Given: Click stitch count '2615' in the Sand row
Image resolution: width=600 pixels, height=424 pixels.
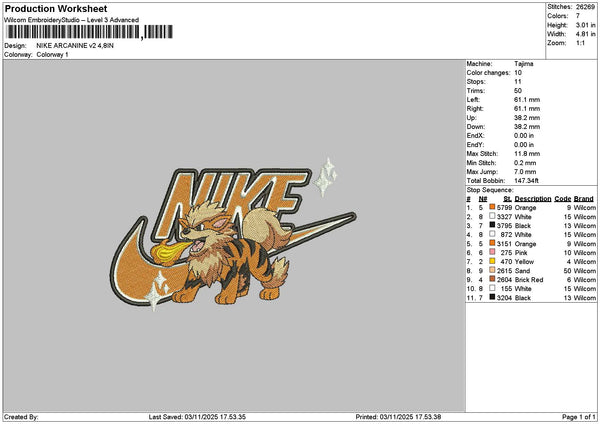Looking at the screenshot, I should tap(504, 271).
